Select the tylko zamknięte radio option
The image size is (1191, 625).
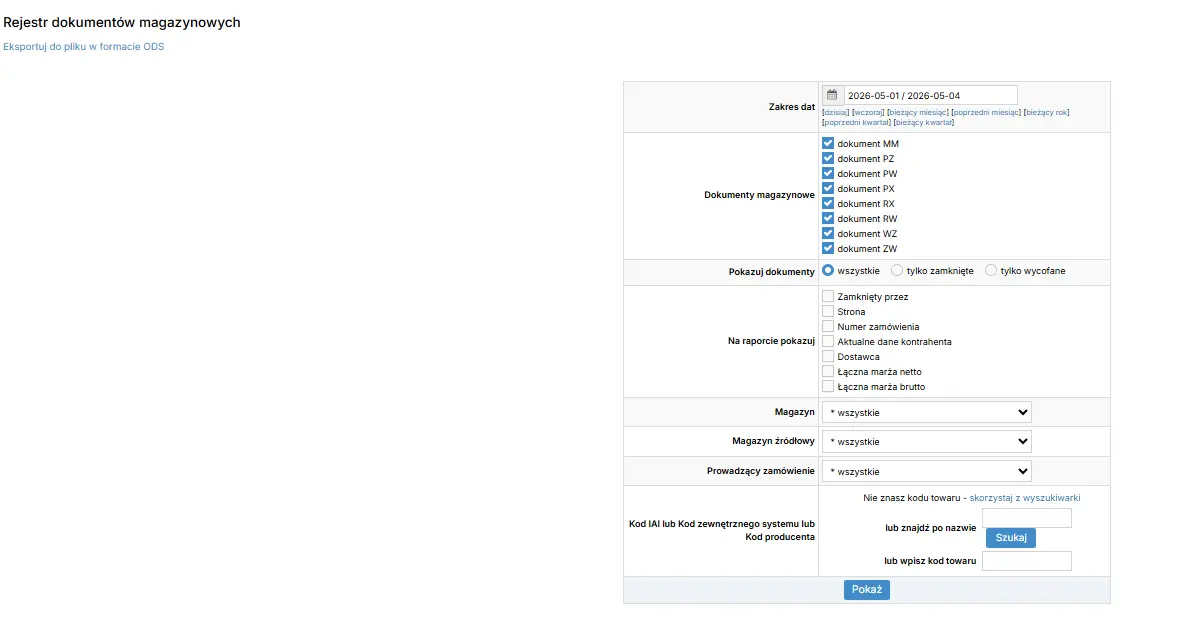(897, 270)
